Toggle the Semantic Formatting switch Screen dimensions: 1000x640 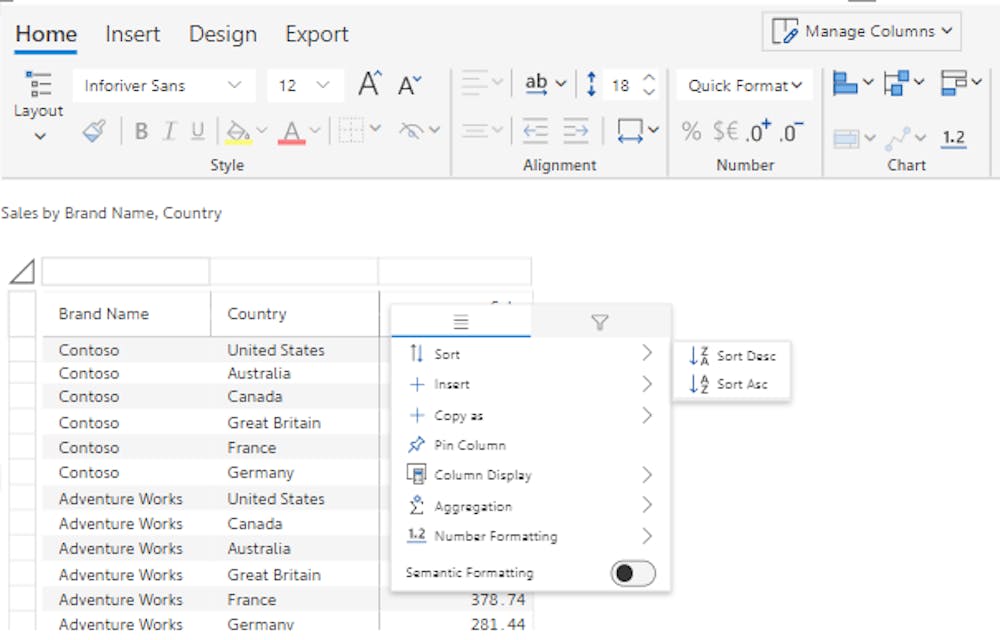click(x=633, y=573)
